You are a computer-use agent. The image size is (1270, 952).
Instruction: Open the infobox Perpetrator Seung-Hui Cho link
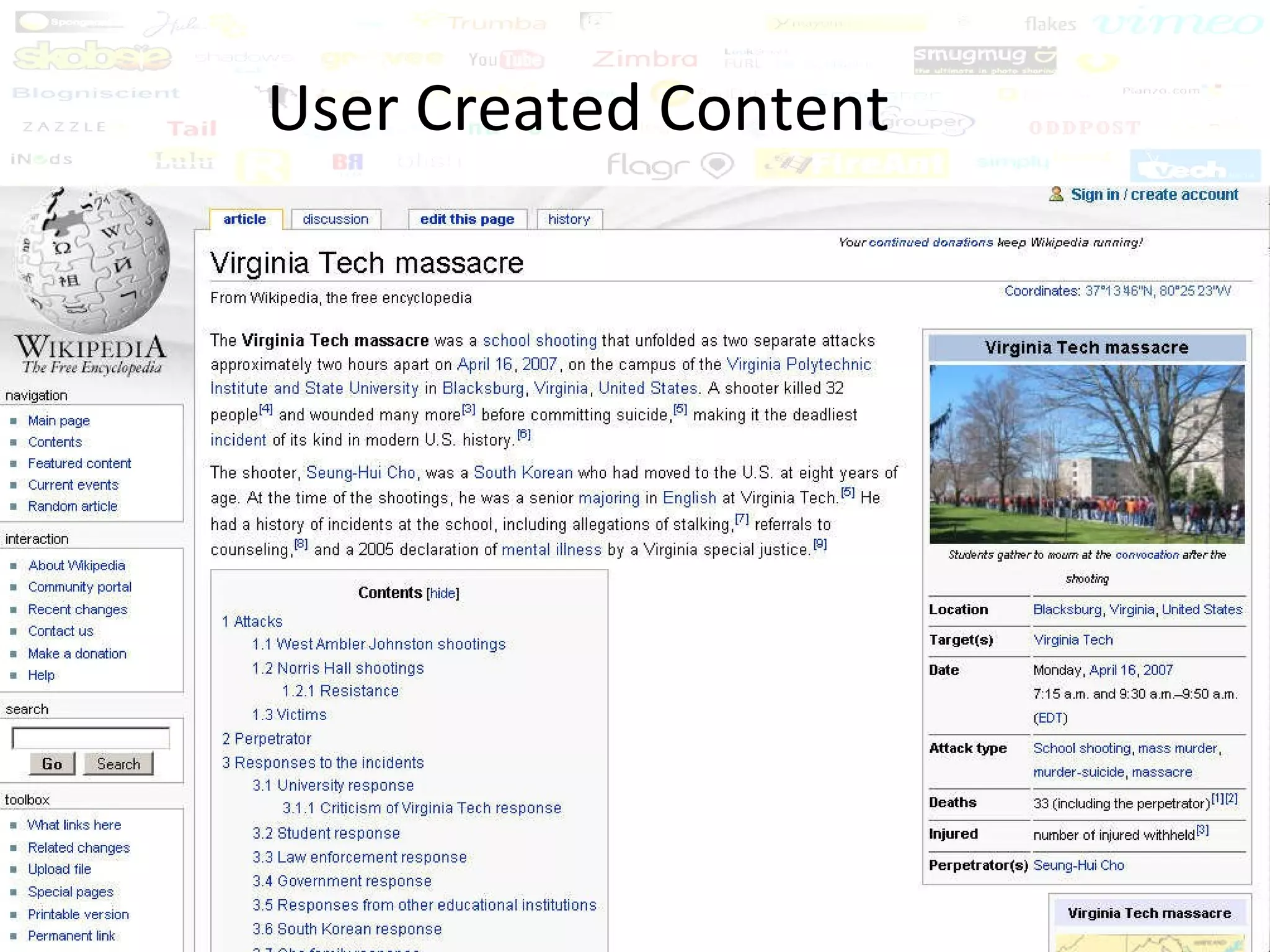click(x=1078, y=866)
